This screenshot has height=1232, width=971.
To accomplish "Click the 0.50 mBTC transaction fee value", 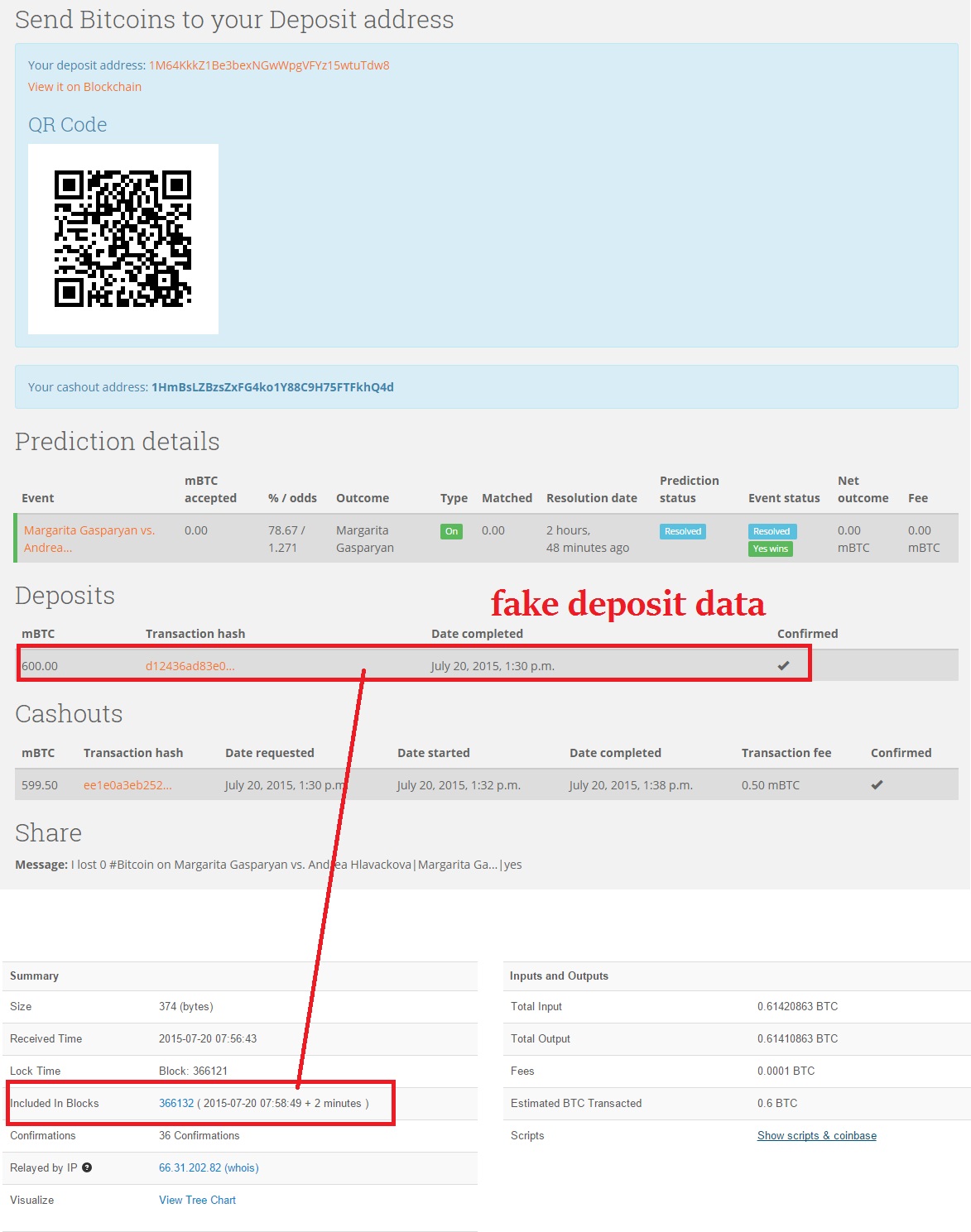I will pyautogui.click(x=771, y=785).
